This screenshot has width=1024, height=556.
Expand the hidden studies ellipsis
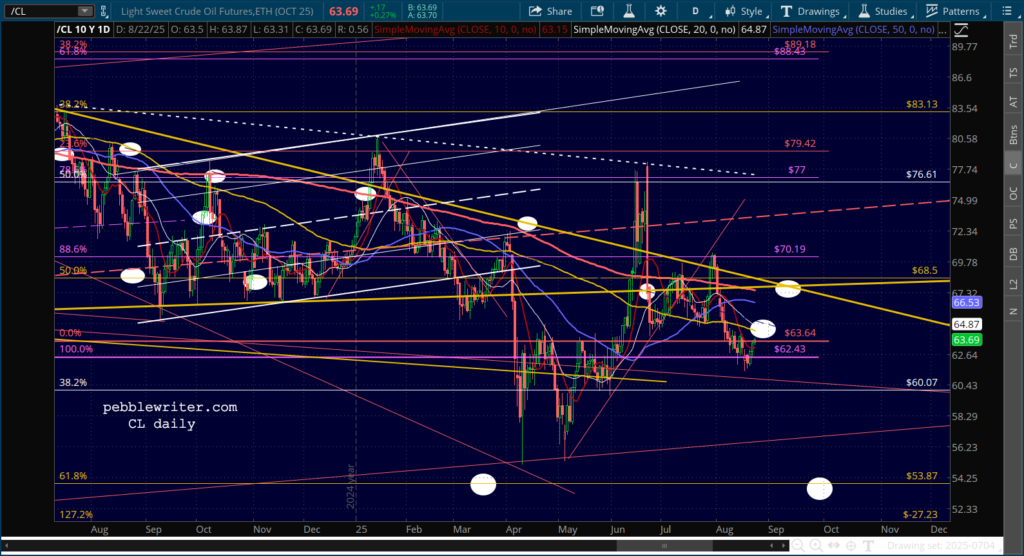pyautogui.click(x=942, y=30)
